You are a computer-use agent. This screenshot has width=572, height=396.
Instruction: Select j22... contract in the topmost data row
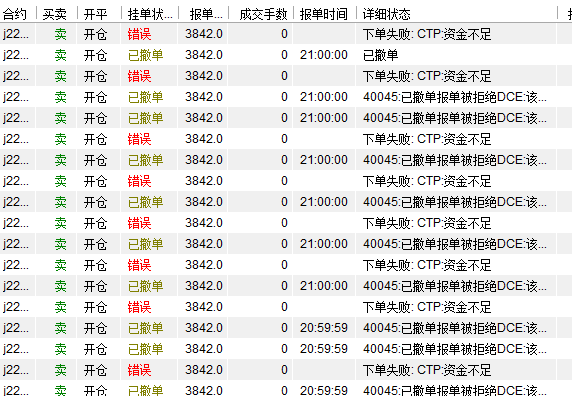tap(16, 34)
